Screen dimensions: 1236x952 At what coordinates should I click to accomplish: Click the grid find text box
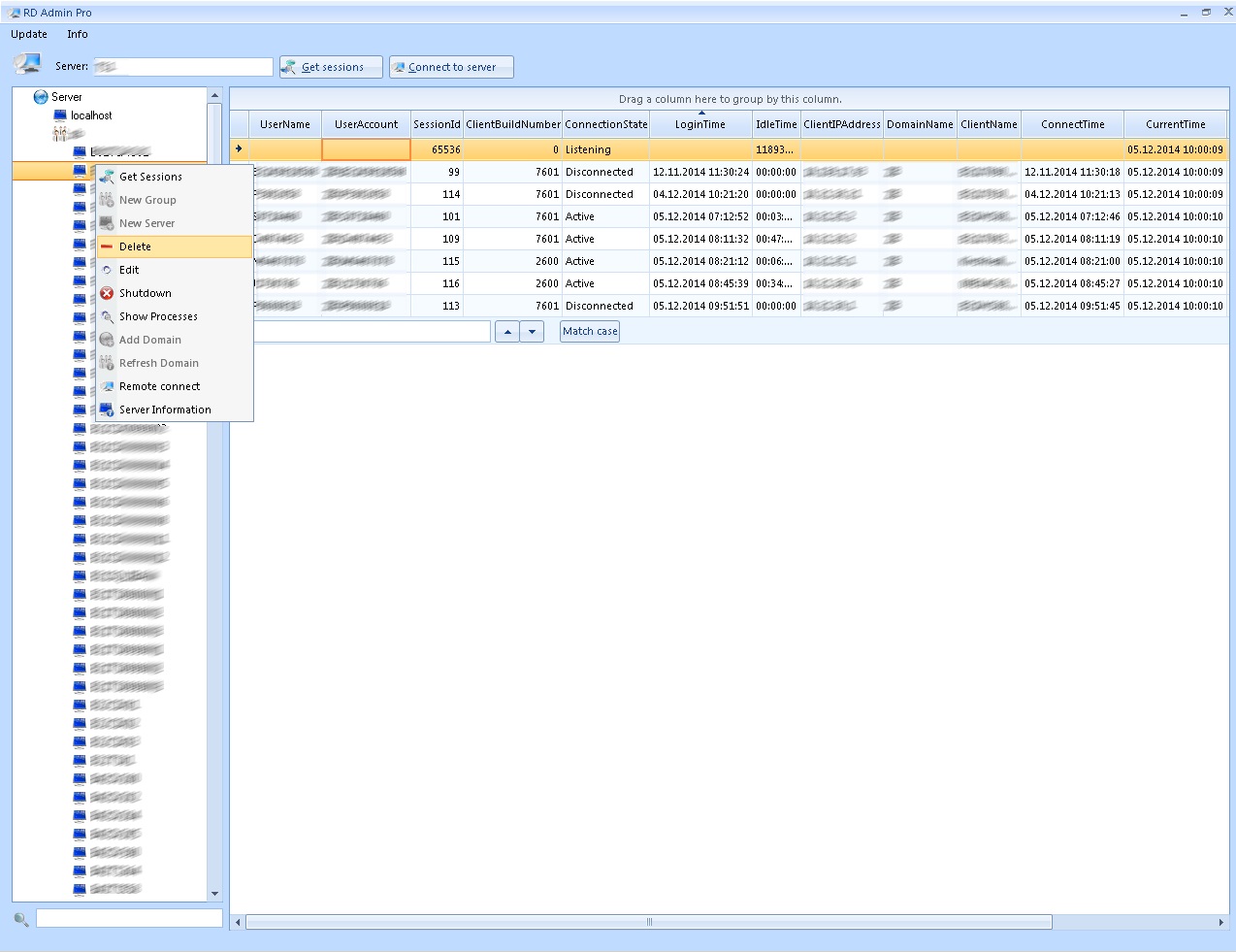click(x=372, y=332)
